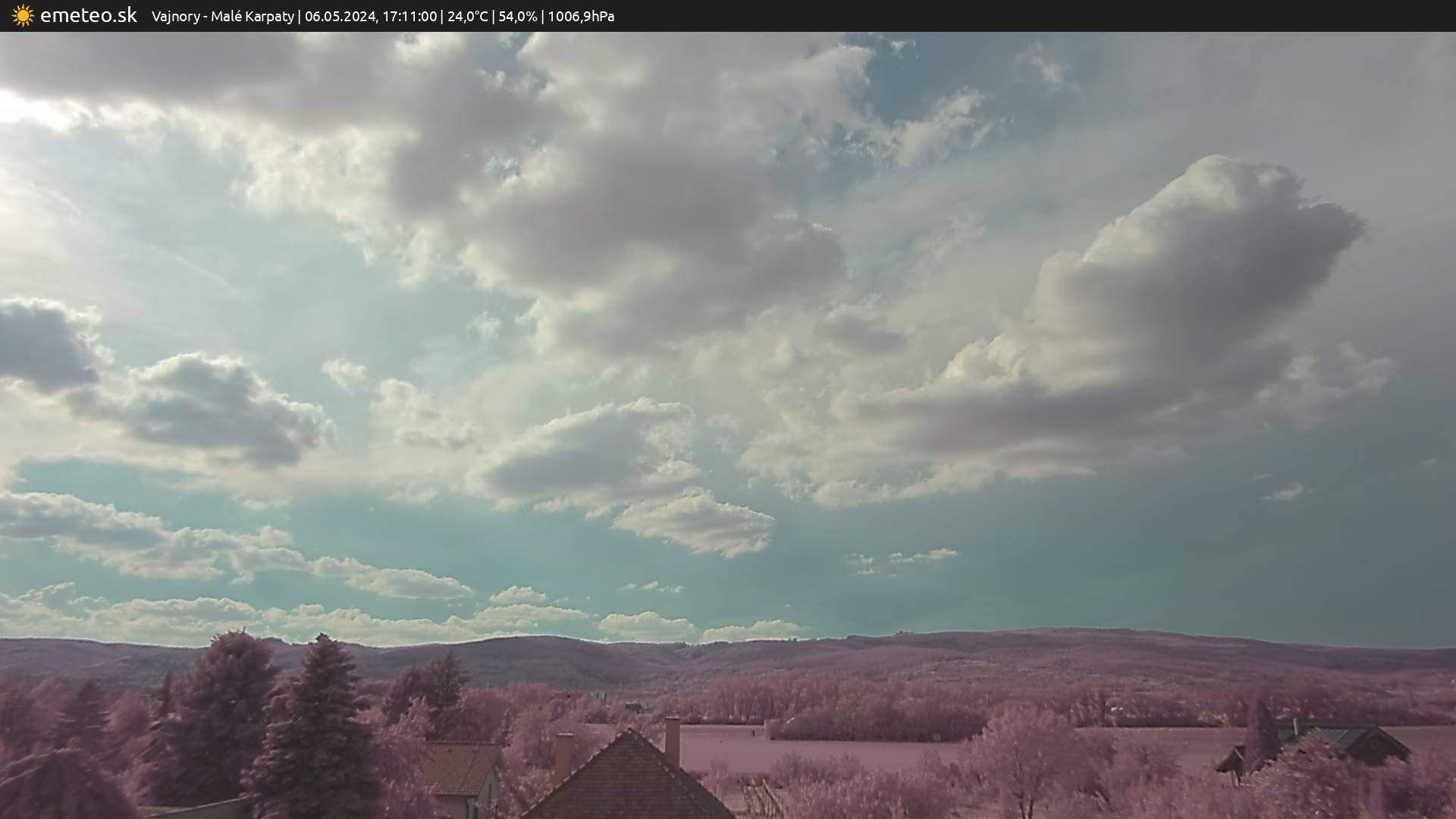Click the Vajnory - Malé Karpaty location label
The image size is (1456, 819).
coord(222,16)
